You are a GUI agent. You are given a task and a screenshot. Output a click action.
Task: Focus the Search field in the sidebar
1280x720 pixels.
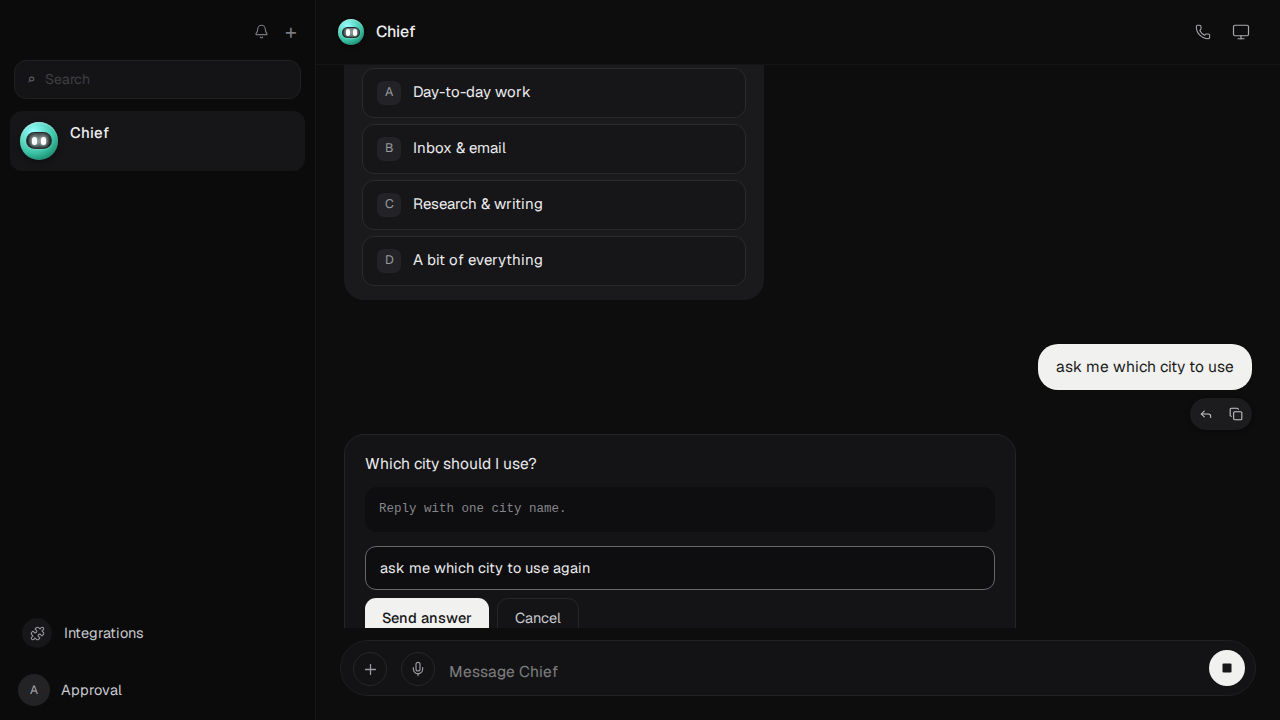[157, 79]
